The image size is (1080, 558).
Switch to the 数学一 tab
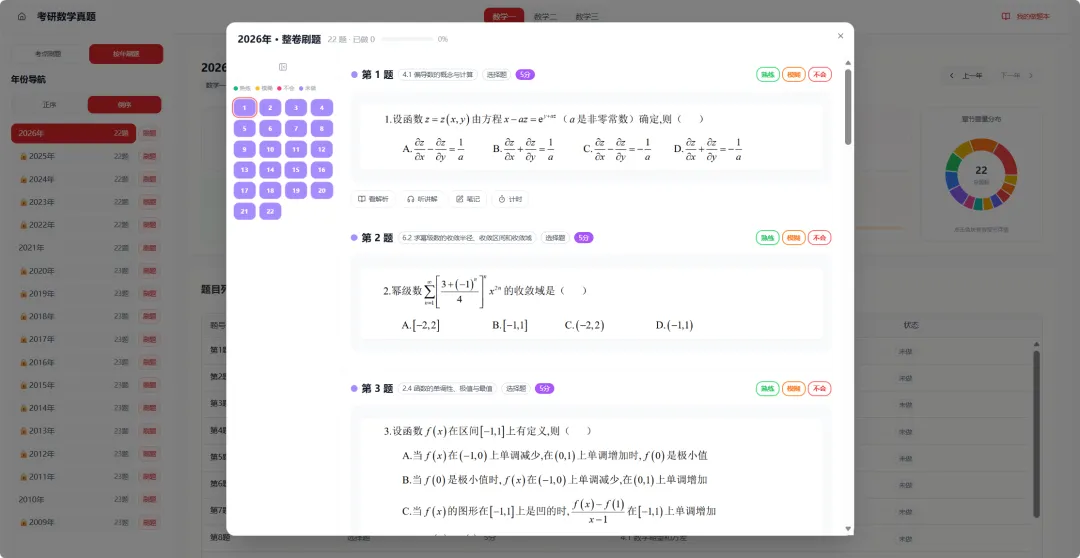(x=504, y=17)
